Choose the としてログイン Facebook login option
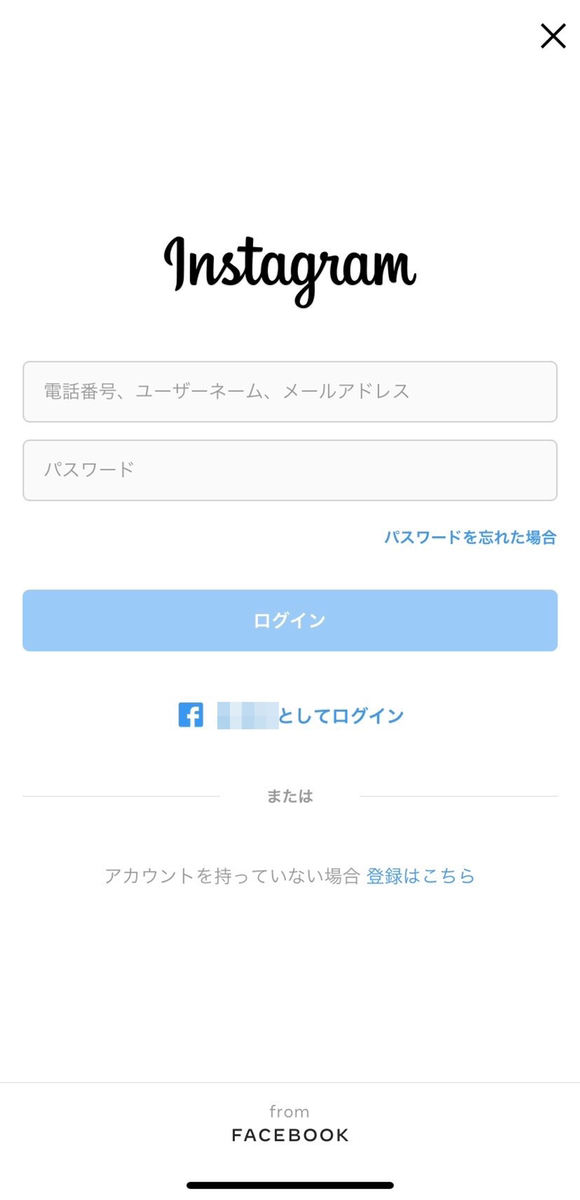580x1200 pixels. (340, 716)
